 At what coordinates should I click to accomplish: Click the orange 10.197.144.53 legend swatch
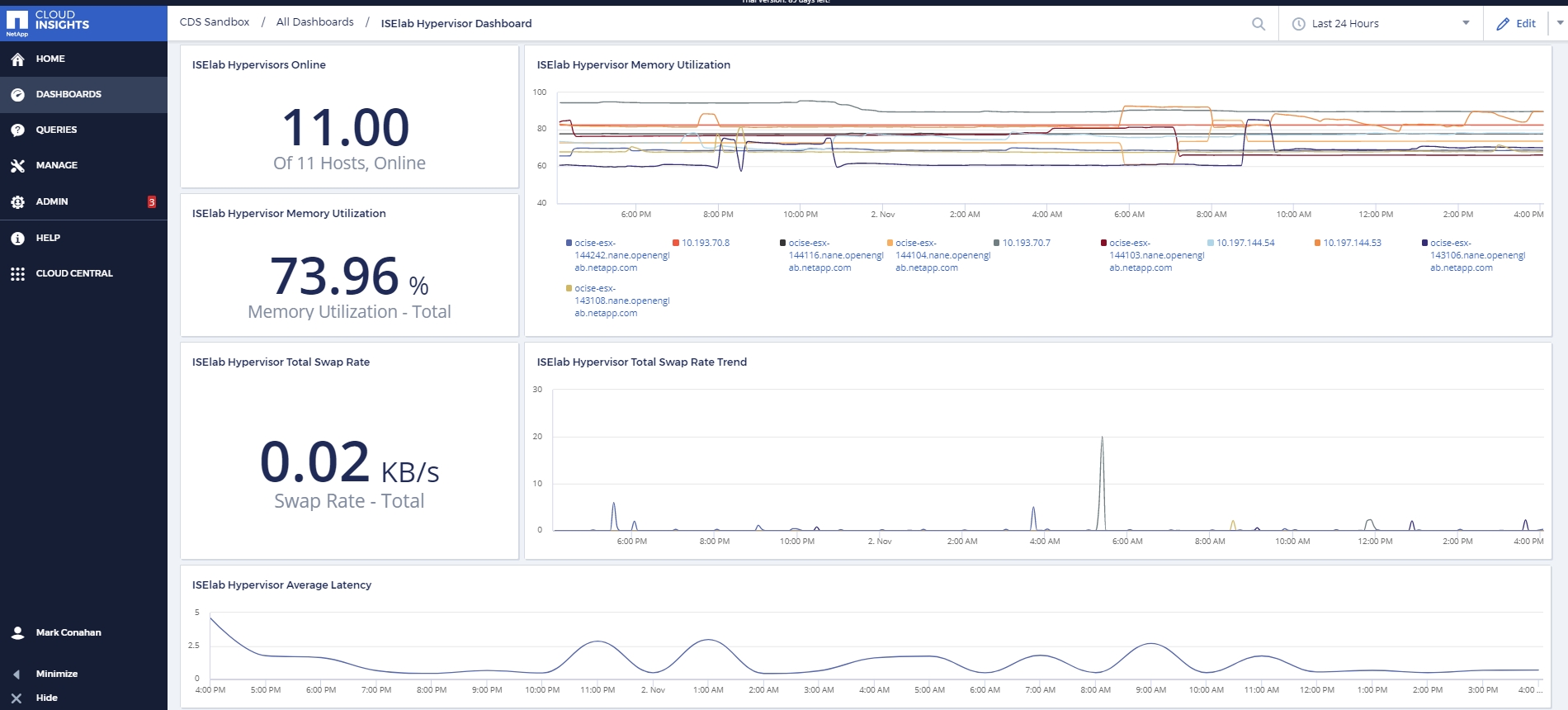[1317, 243]
